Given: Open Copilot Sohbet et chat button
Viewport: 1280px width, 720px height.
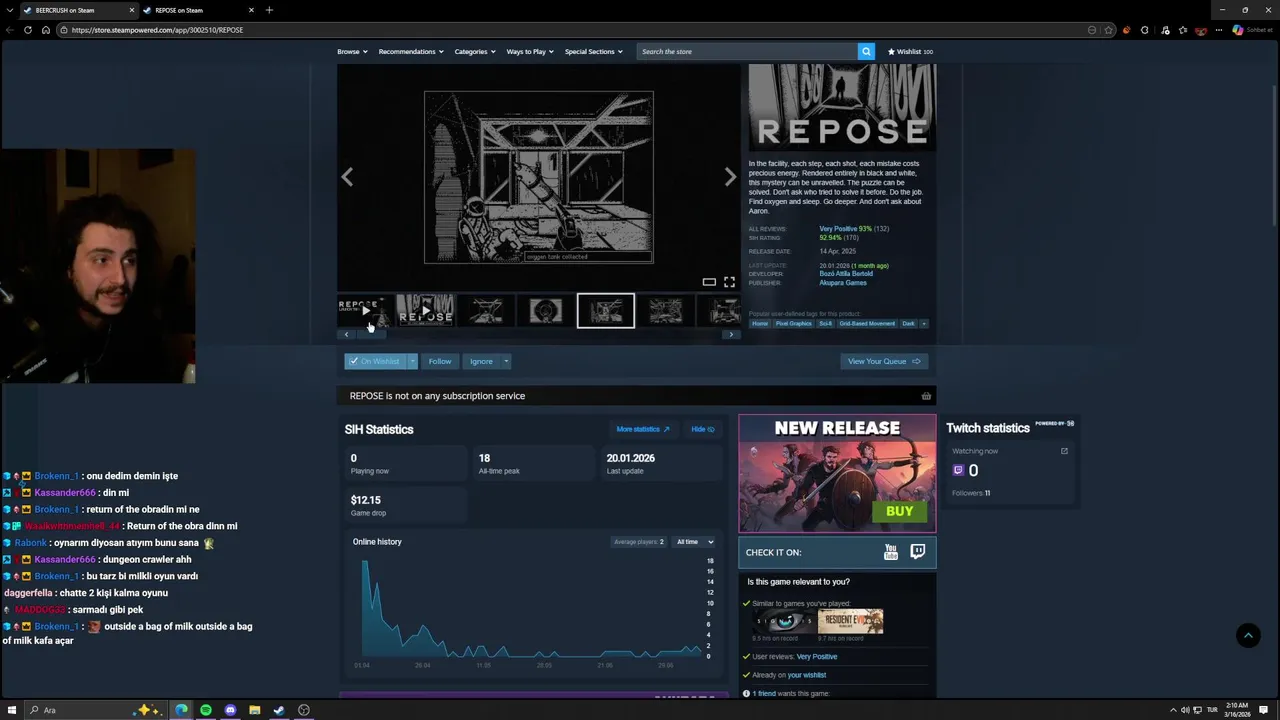Looking at the screenshot, I should point(1253,30).
